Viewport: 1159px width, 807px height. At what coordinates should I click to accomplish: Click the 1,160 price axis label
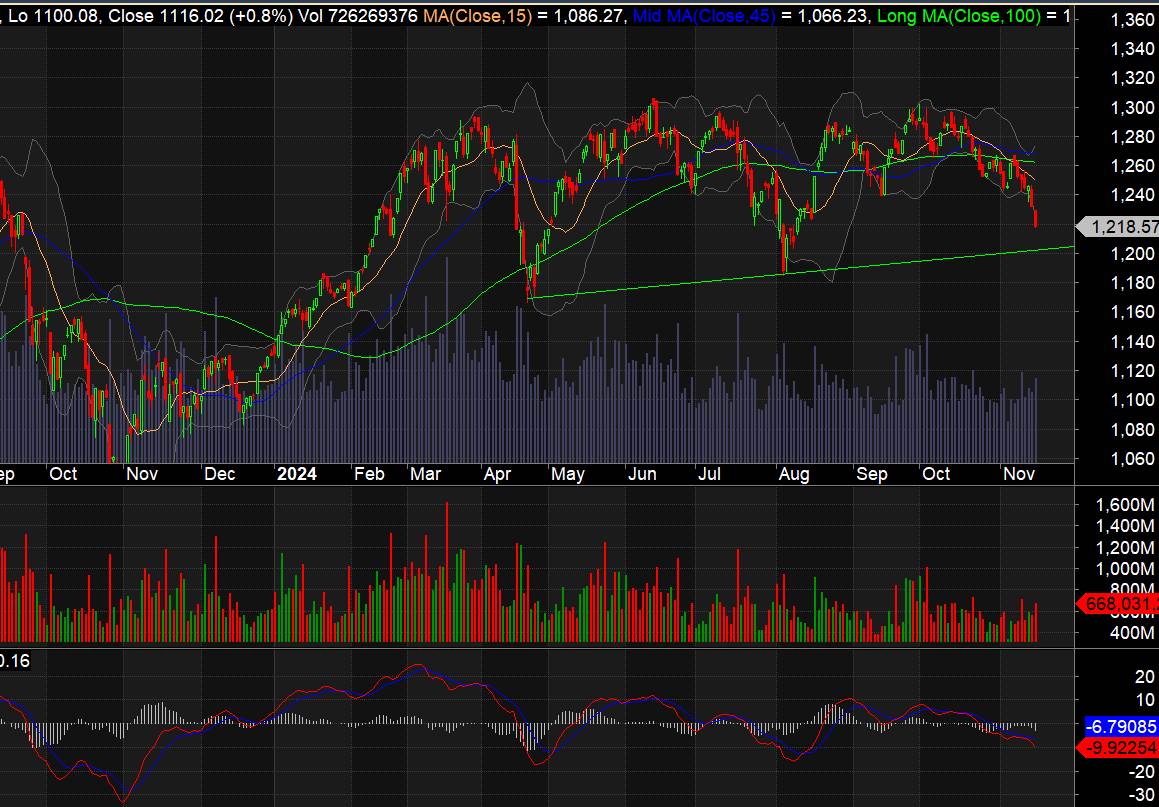tap(1132, 312)
